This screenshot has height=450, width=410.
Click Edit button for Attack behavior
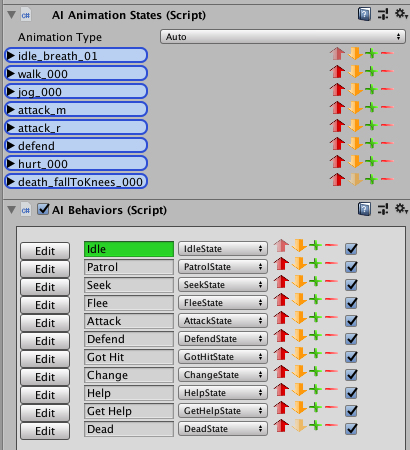45,323
